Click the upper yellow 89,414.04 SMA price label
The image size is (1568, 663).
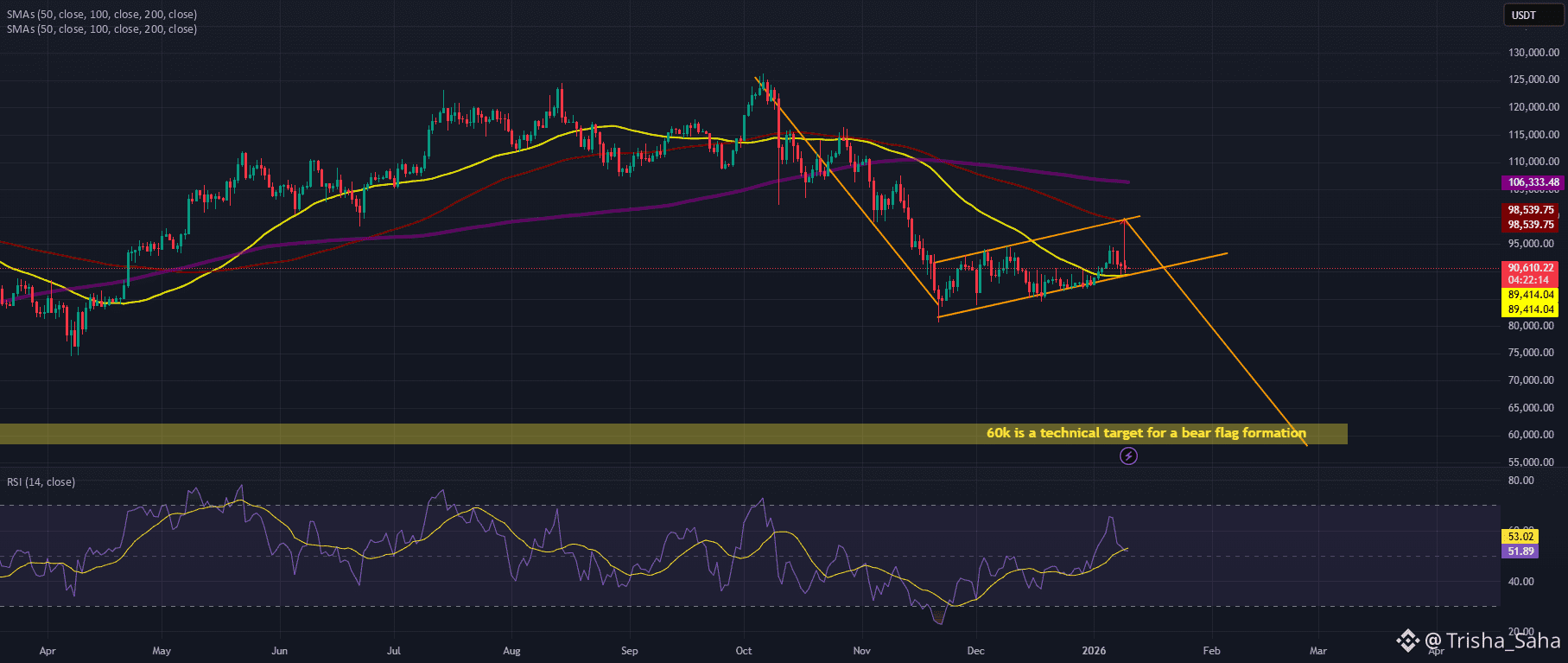(x=1530, y=295)
